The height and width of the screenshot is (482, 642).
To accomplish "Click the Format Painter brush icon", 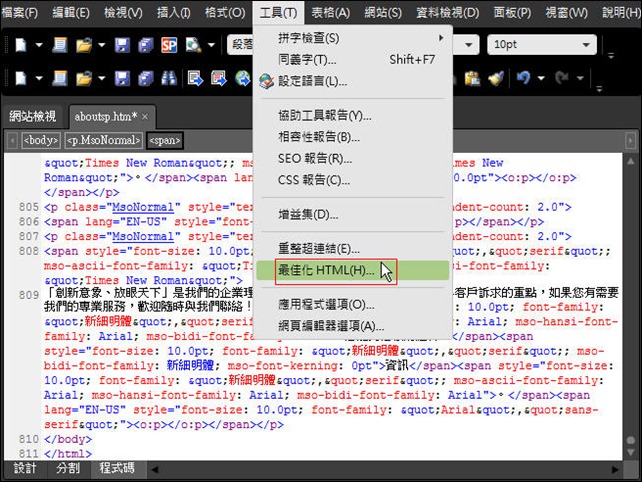I will coord(496,78).
